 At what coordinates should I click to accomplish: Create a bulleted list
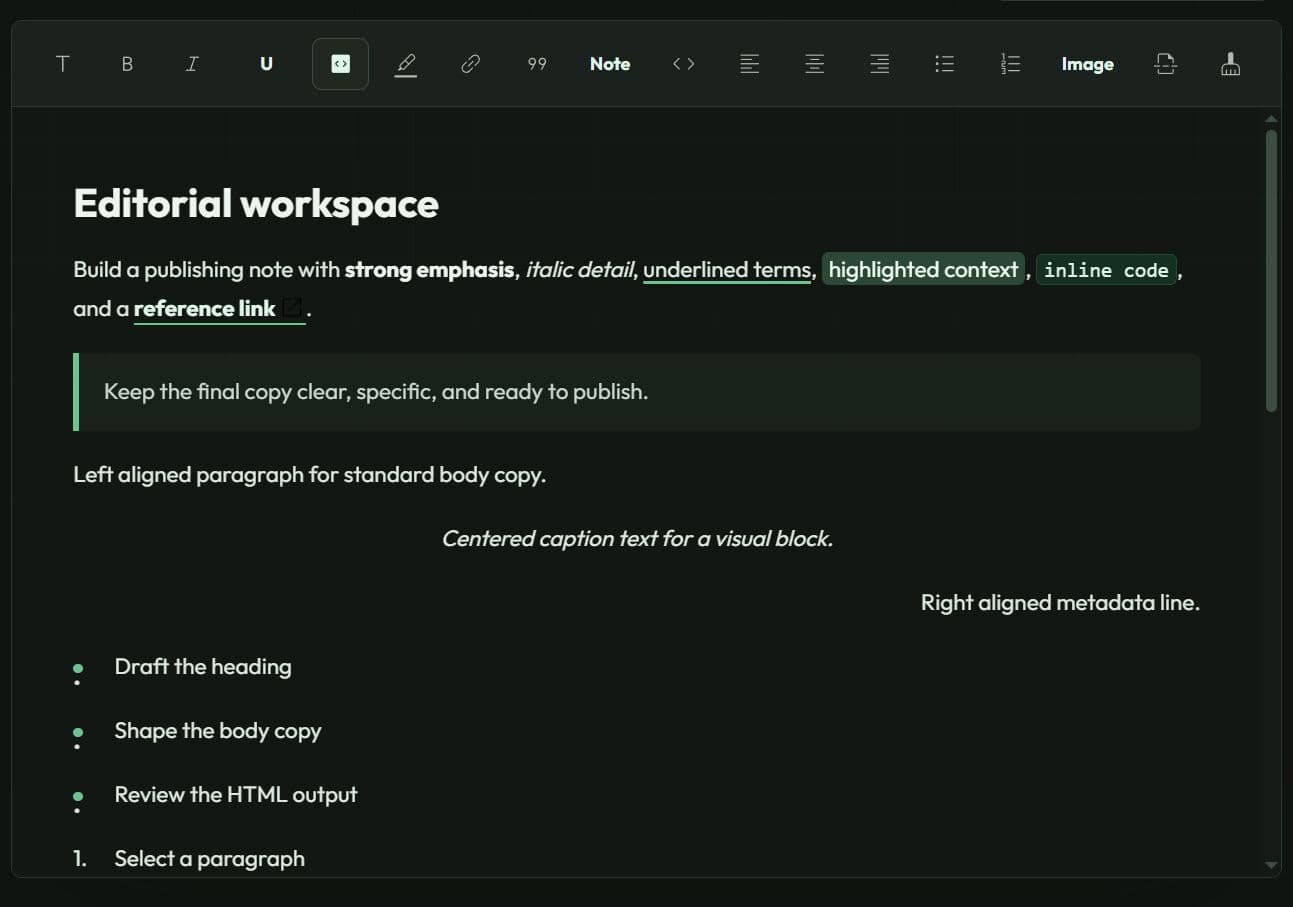(x=944, y=64)
